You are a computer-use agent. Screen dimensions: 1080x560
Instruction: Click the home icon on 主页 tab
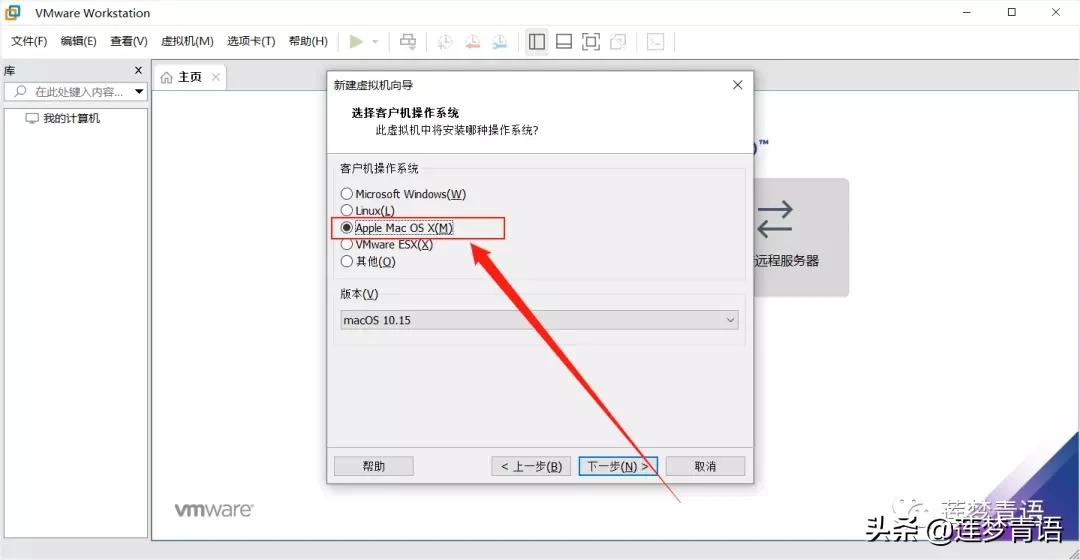(166, 77)
